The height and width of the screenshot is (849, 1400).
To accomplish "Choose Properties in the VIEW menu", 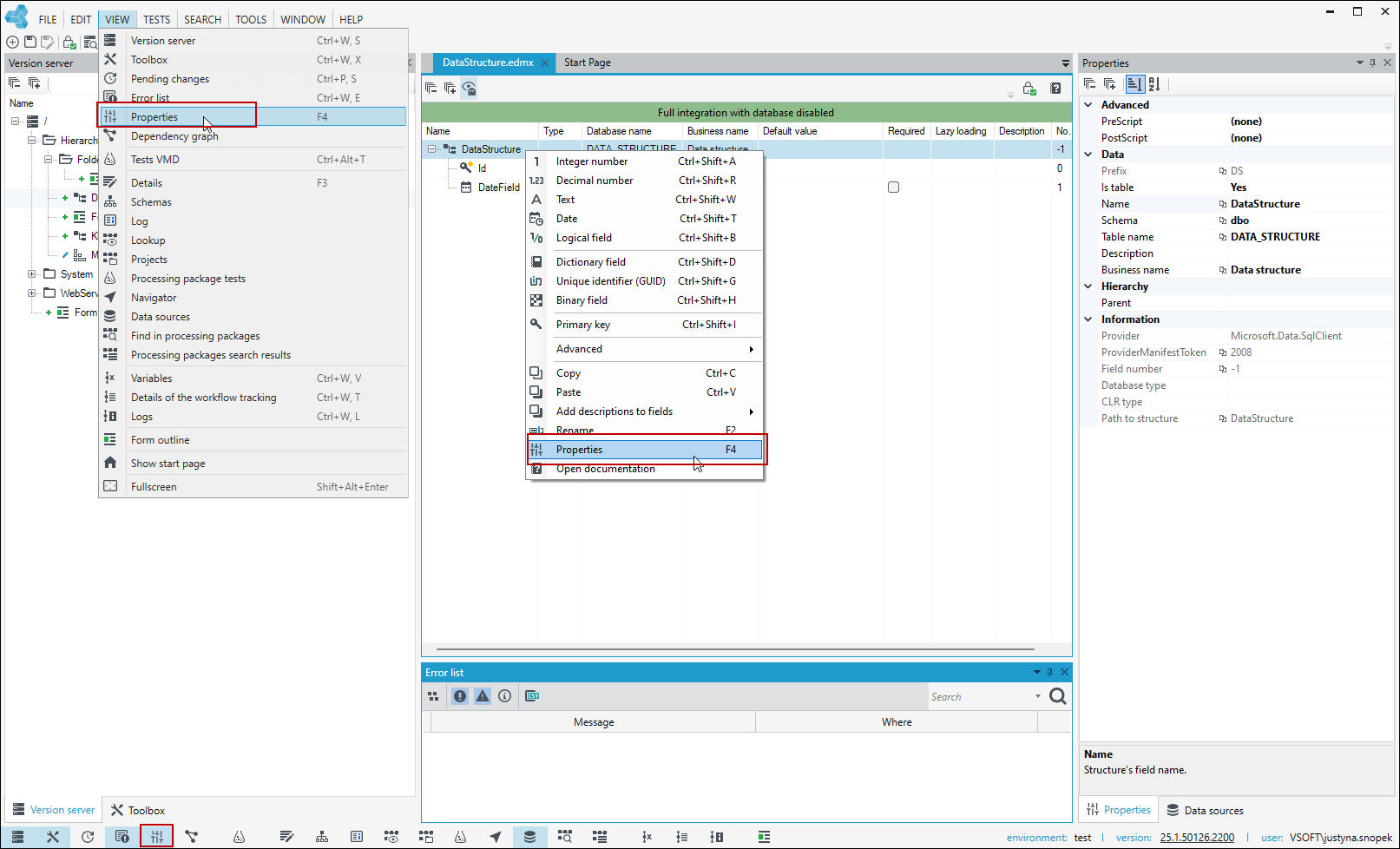I will [253, 117].
